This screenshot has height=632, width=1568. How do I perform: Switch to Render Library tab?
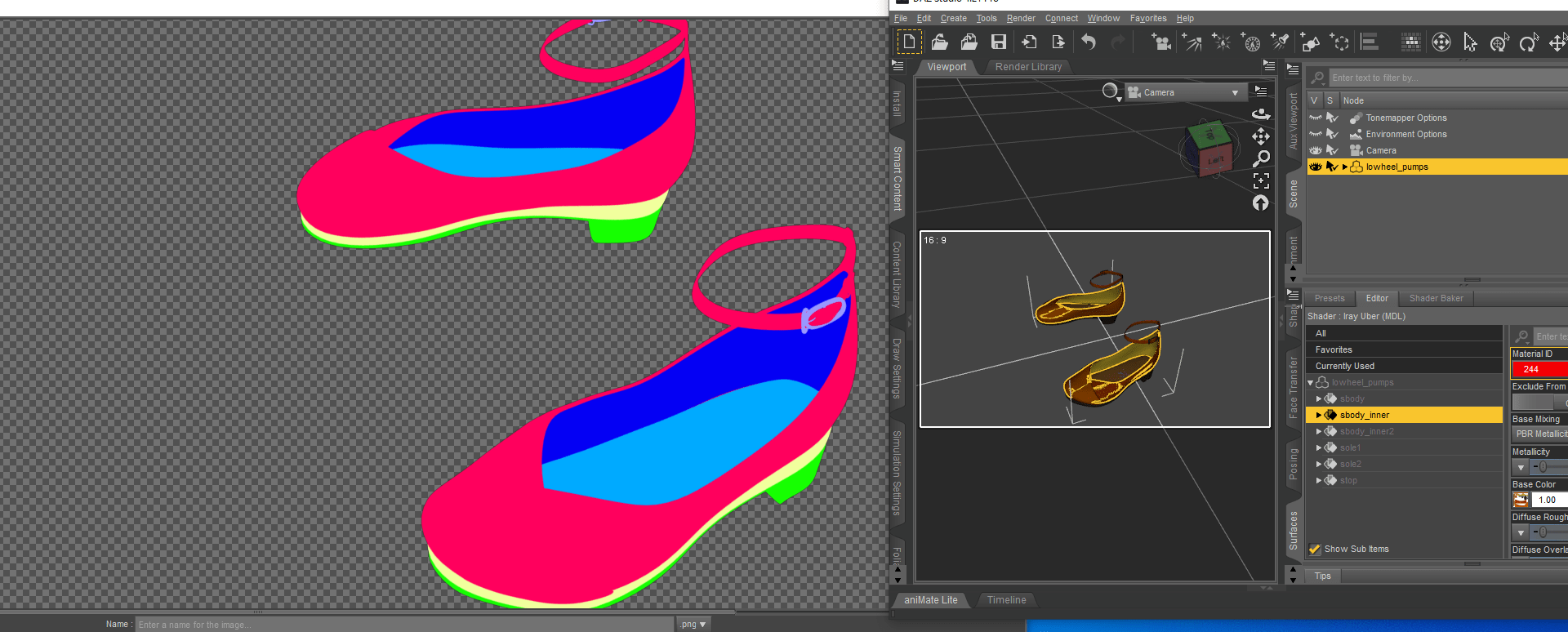pos(1028,67)
